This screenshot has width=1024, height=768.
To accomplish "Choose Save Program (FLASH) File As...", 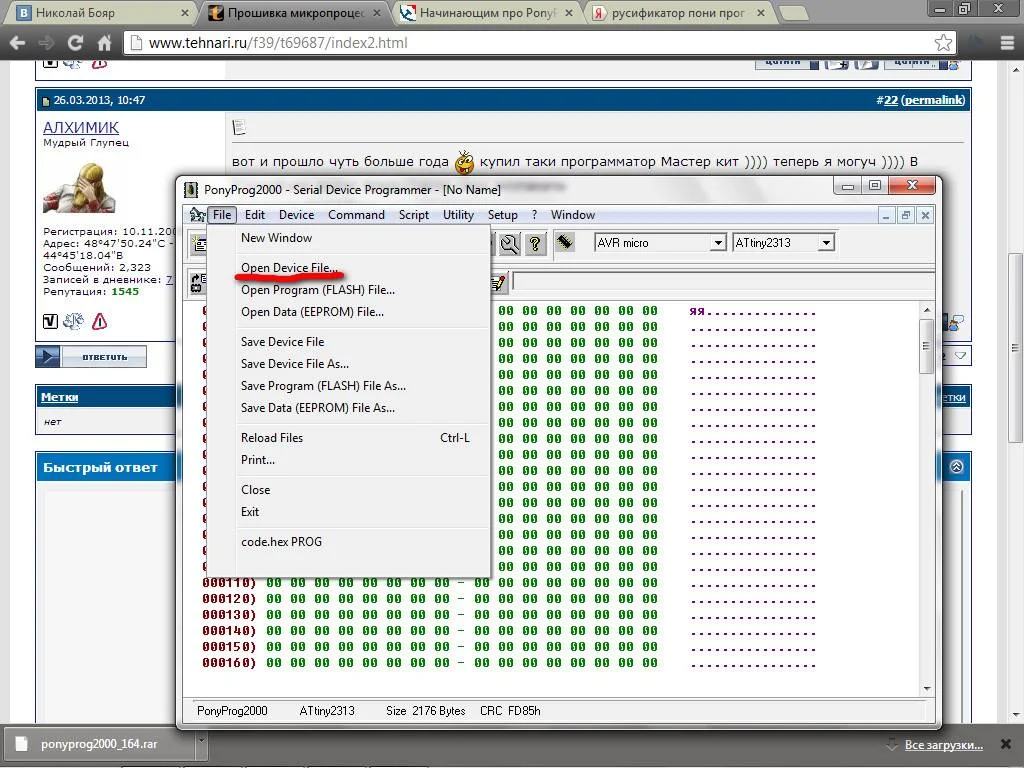I will click(349, 386).
